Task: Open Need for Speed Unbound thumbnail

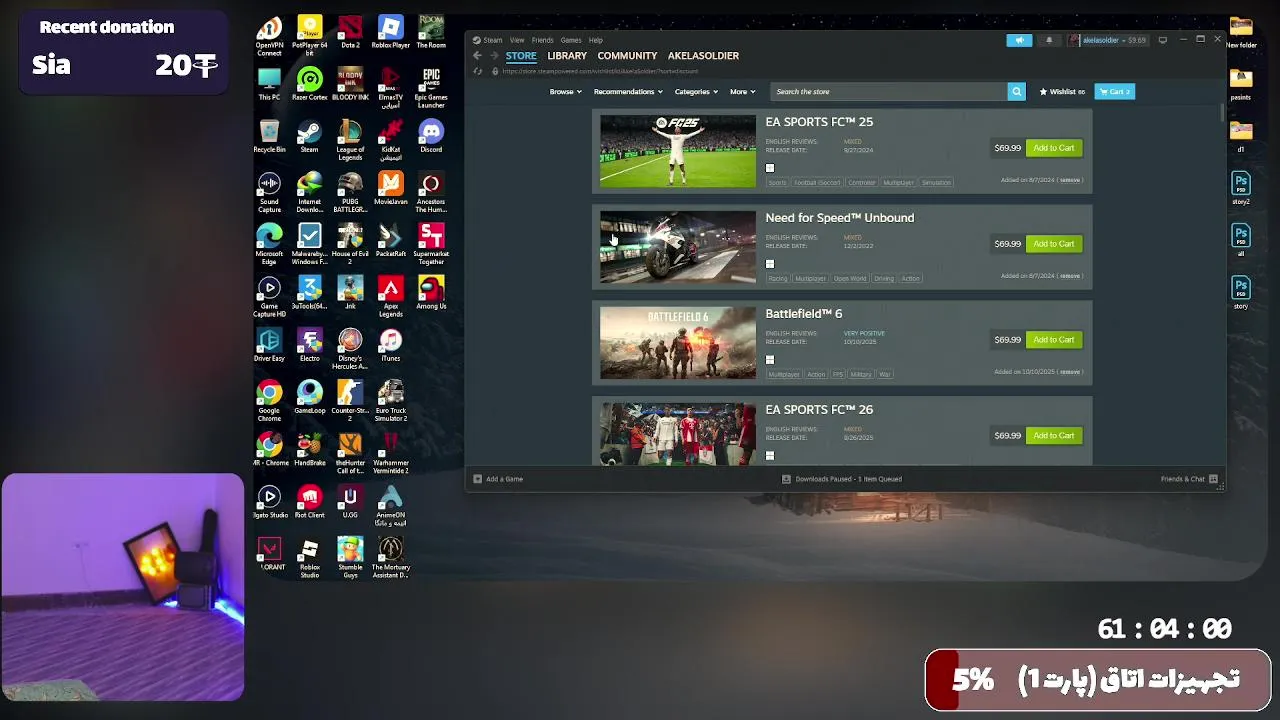Action: click(678, 247)
